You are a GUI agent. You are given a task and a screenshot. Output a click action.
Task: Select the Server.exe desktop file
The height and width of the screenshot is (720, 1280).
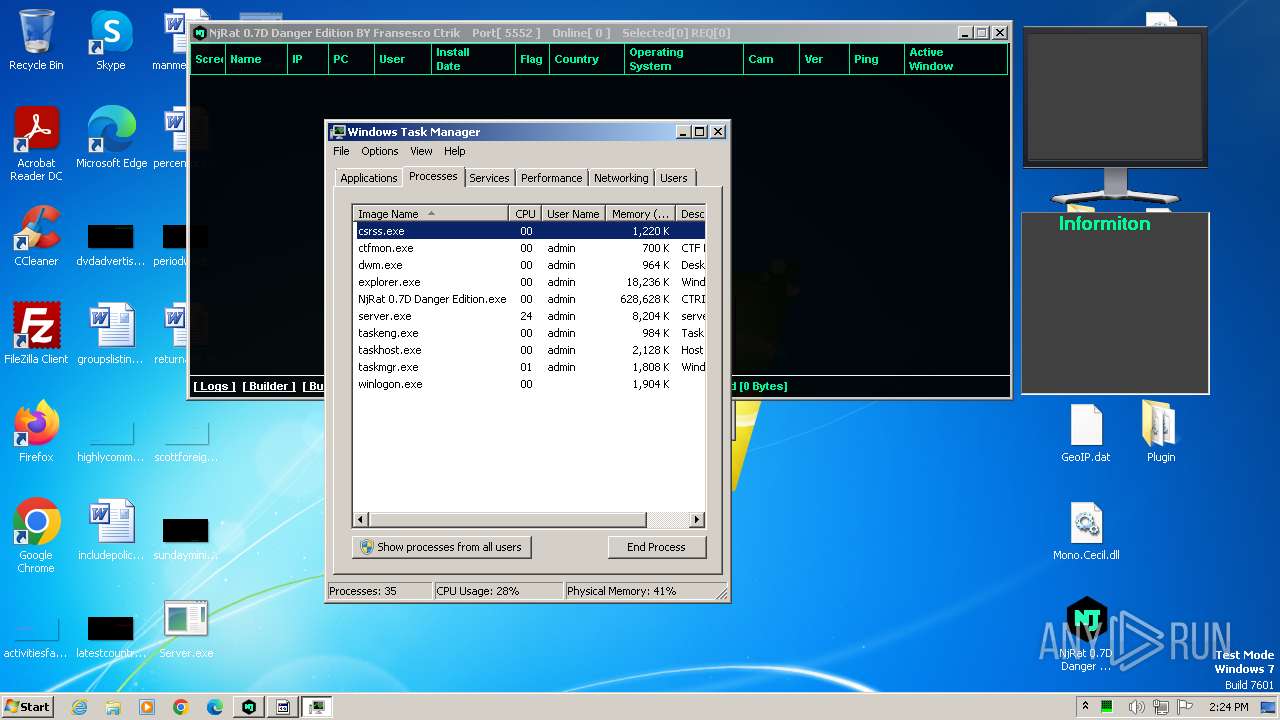[x=185, y=630]
